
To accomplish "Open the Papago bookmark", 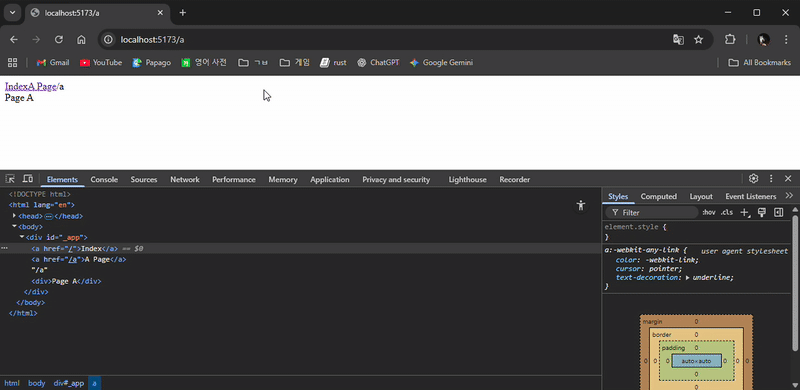I will click(152, 62).
